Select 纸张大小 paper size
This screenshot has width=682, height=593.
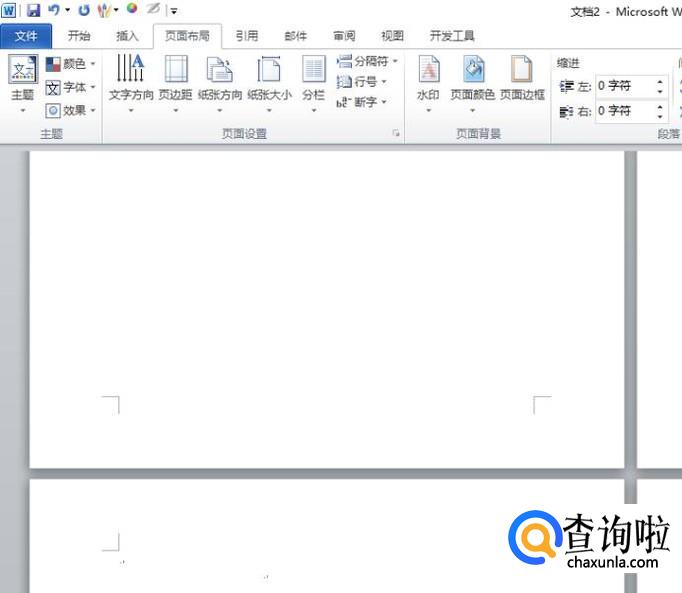269,84
